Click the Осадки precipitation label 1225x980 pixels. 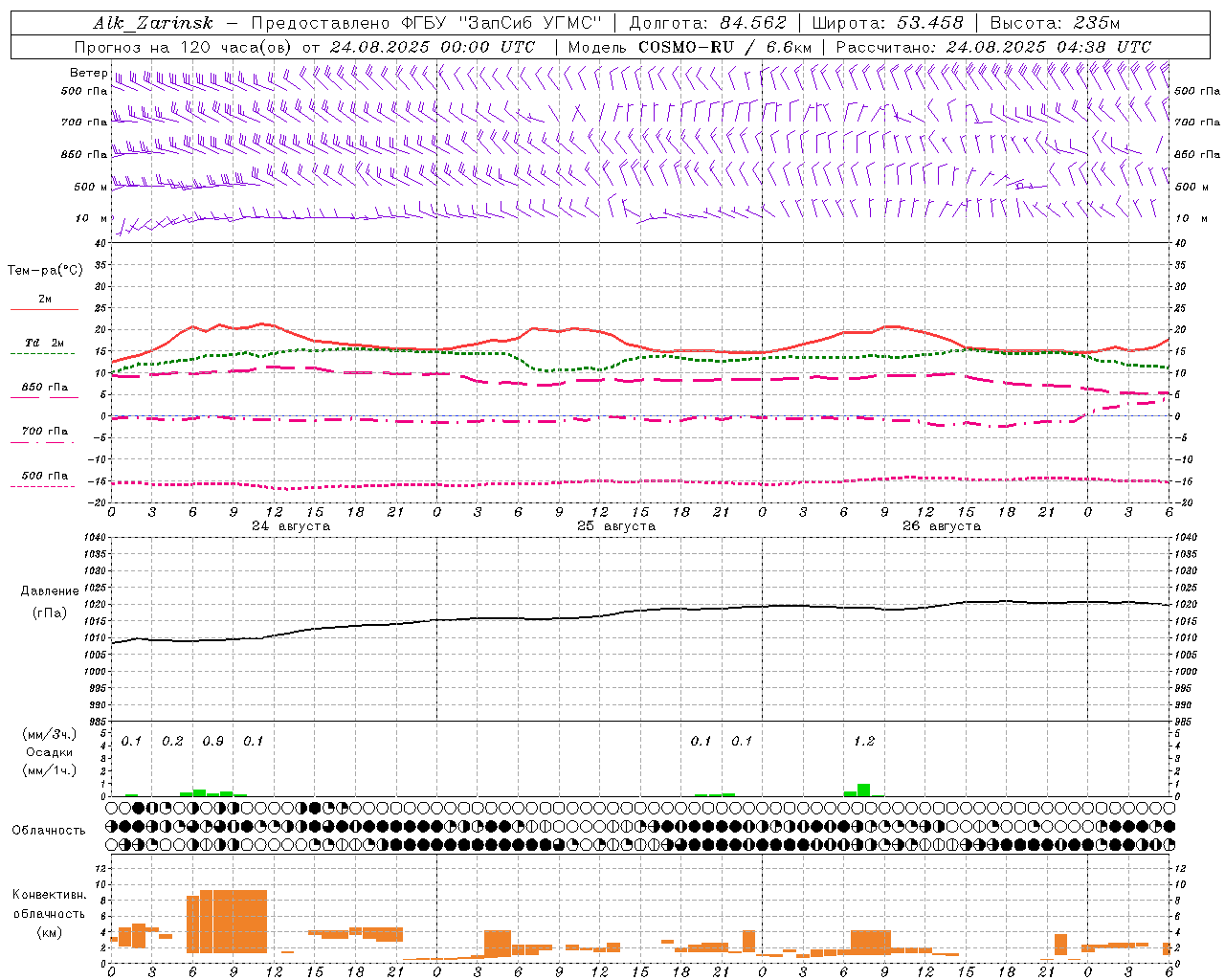[x=50, y=752]
